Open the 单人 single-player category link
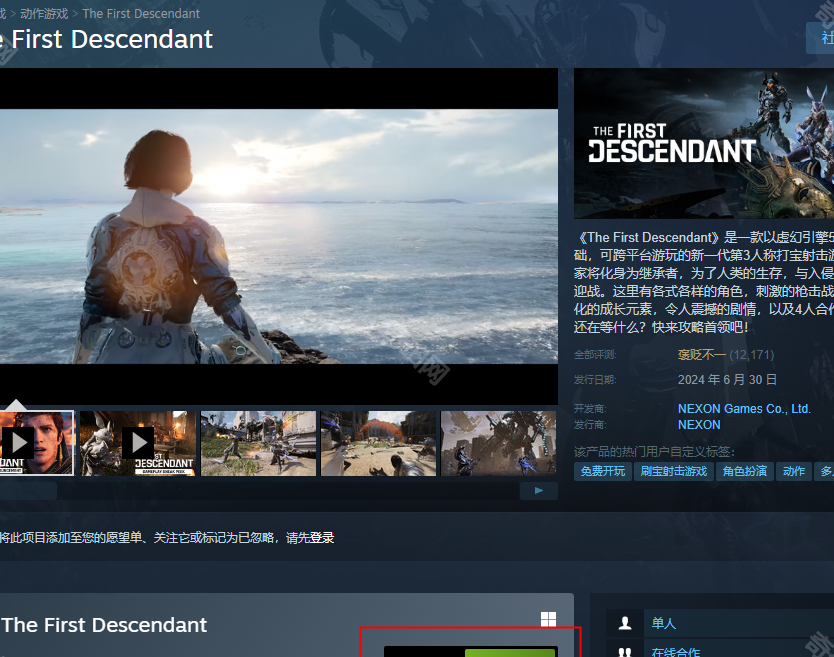Screen dimensions: 834x657 663,623
